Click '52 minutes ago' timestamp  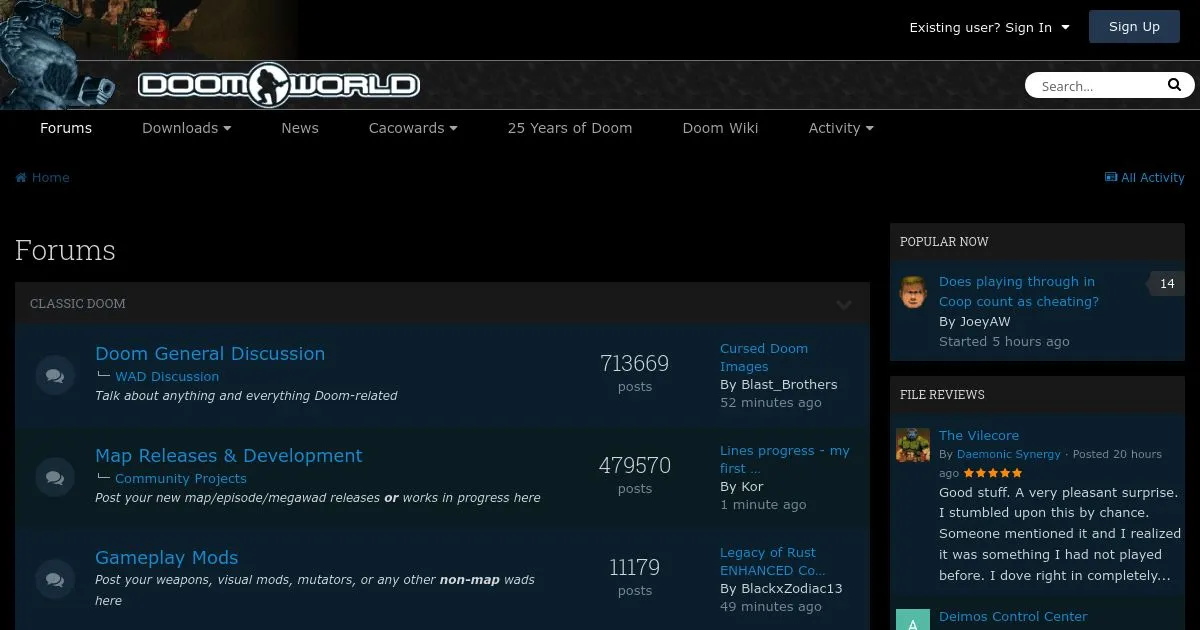click(x=771, y=403)
